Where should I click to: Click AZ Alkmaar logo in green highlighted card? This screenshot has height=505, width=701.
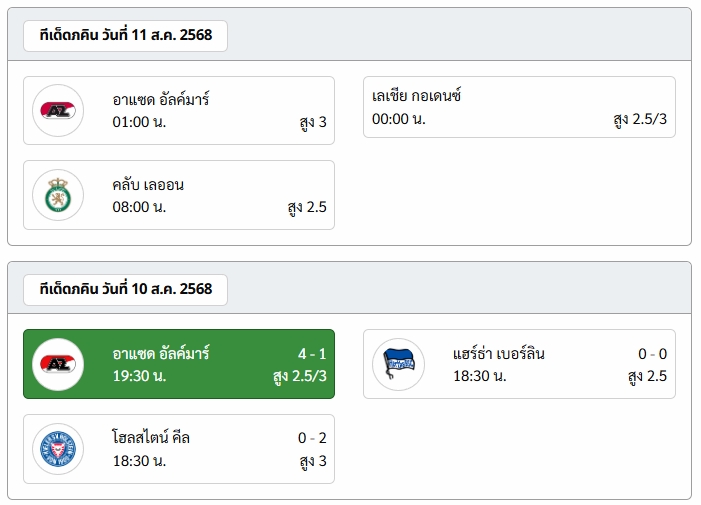[58, 364]
